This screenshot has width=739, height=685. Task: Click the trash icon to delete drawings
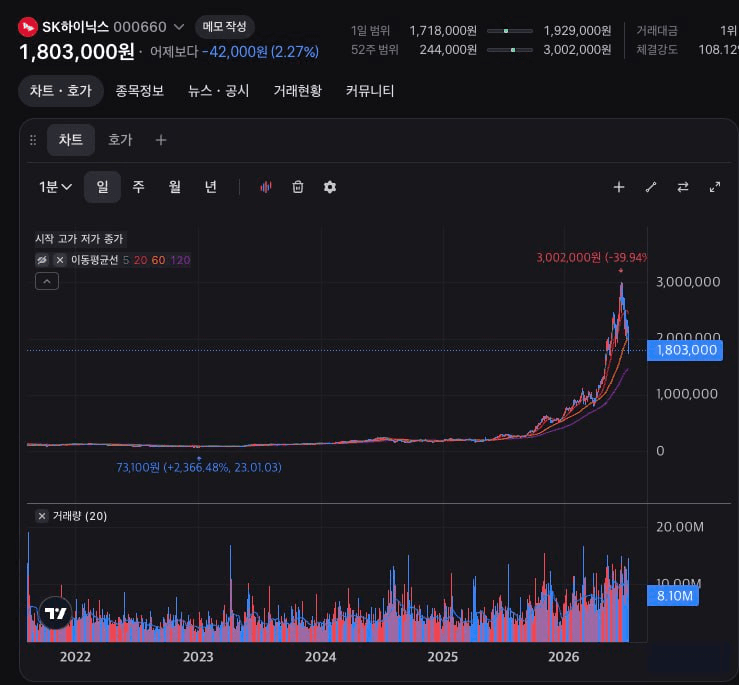pyautogui.click(x=298, y=187)
